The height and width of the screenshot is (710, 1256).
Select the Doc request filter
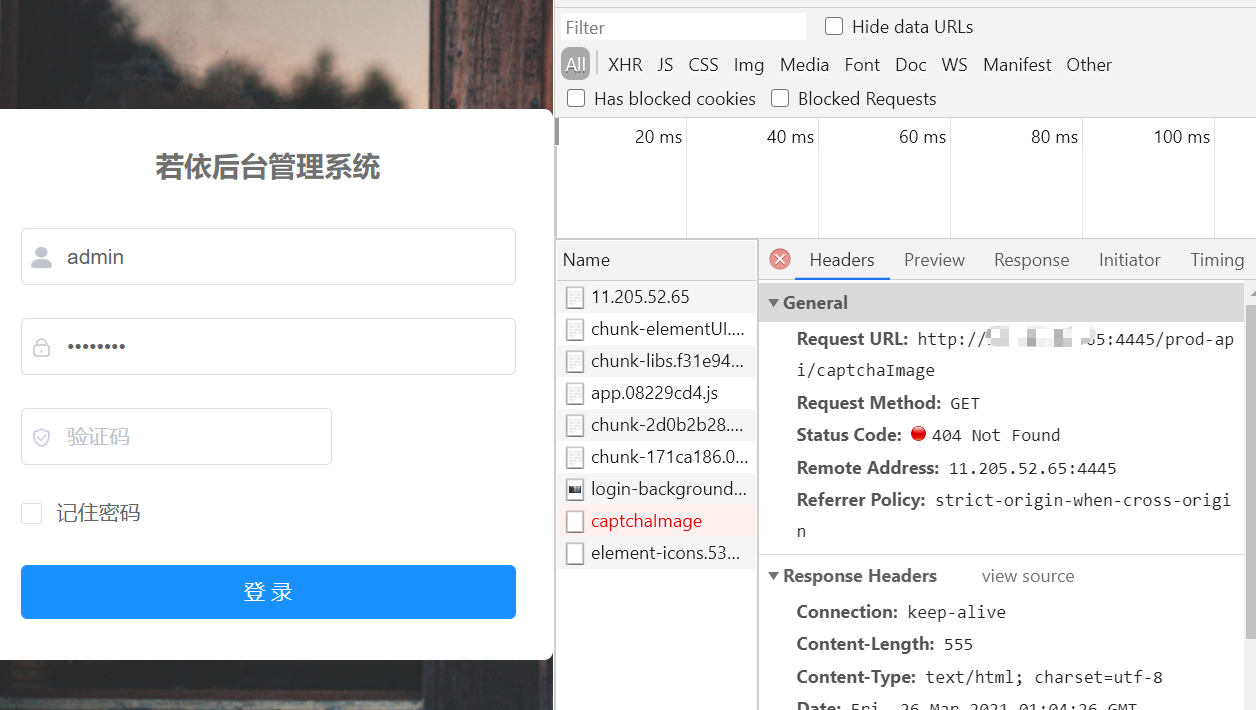(910, 64)
